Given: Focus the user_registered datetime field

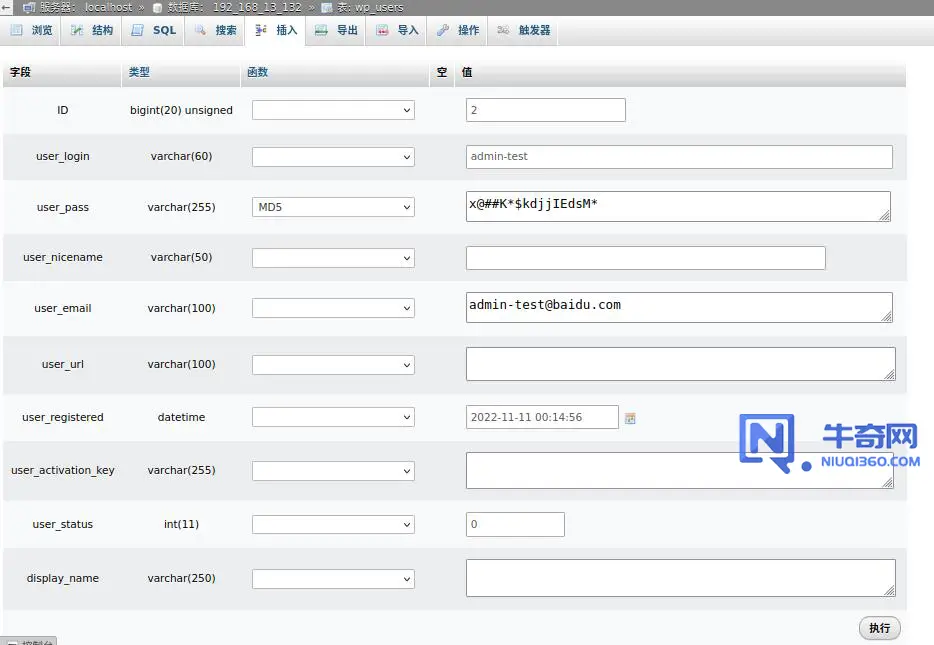Looking at the screenshot, I should point(542,417).
